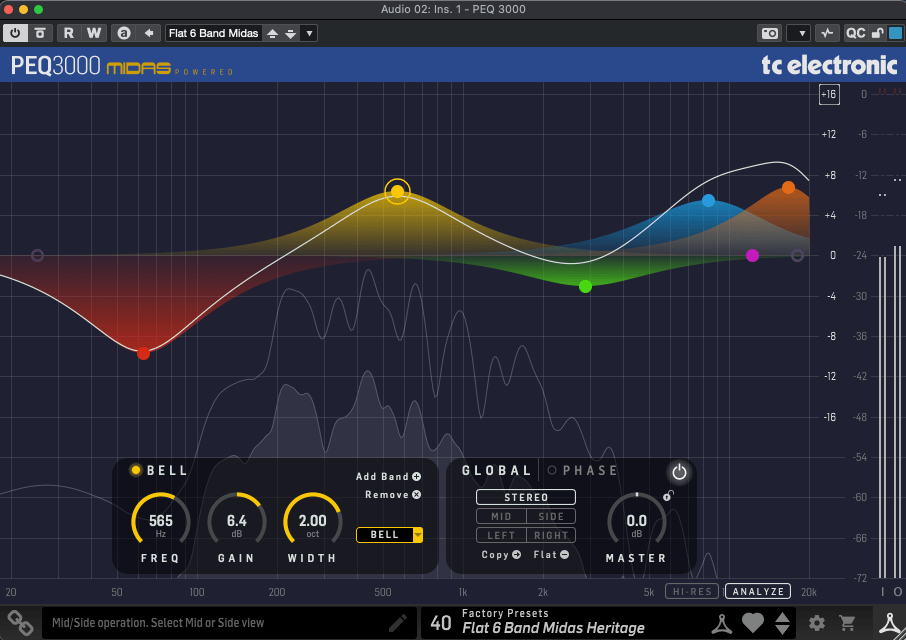This screenshot has width=906, height=640.
Task: Expand the +16 scale range selector
Action: tap(828, 94)
